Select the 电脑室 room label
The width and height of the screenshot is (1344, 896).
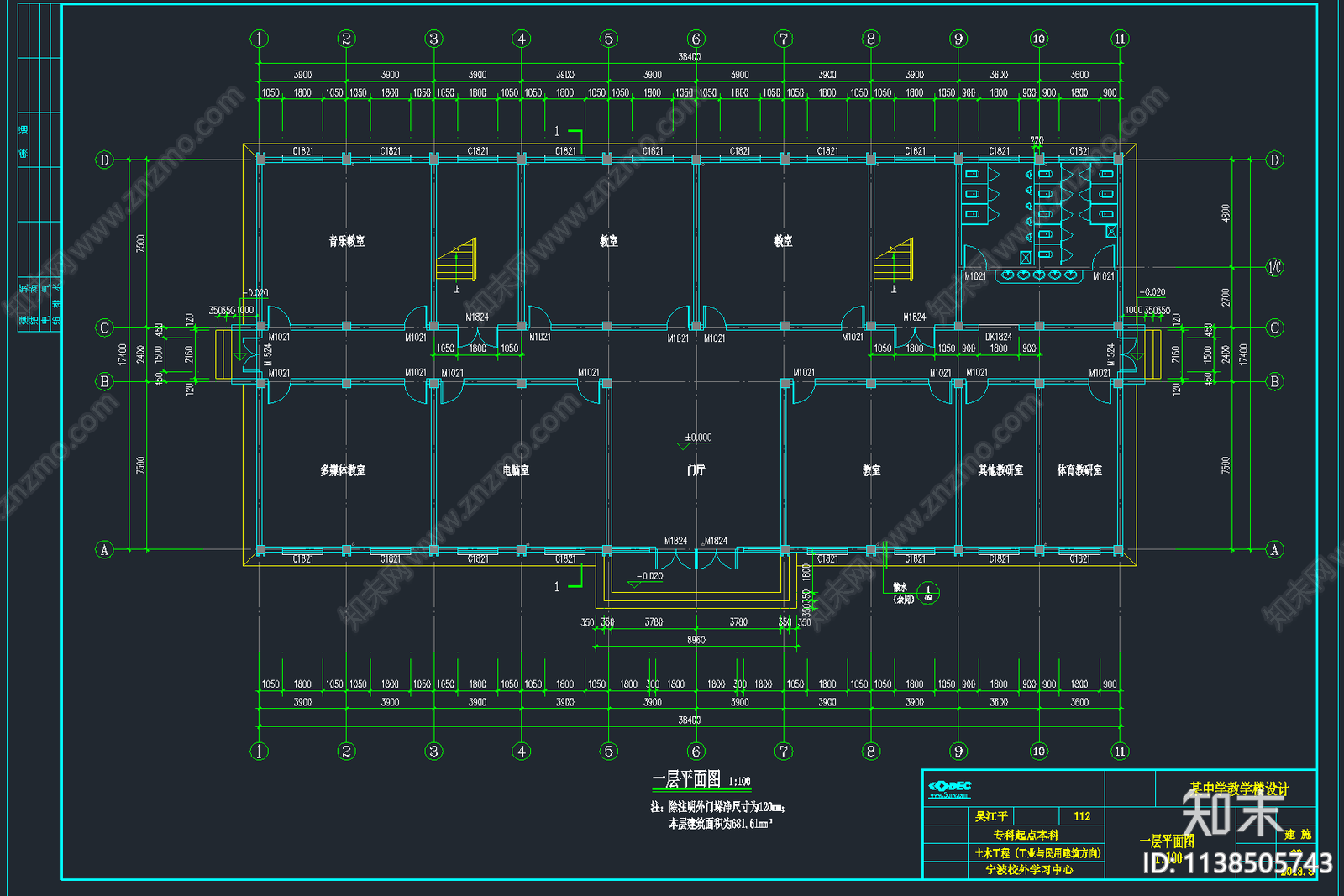pos(516,470)
